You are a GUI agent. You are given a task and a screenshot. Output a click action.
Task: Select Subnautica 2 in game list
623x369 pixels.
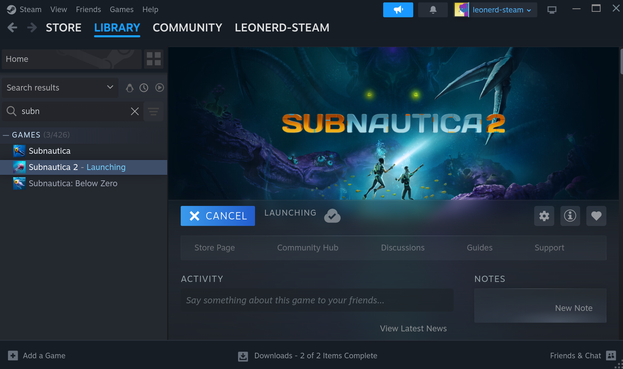[84, 167]
